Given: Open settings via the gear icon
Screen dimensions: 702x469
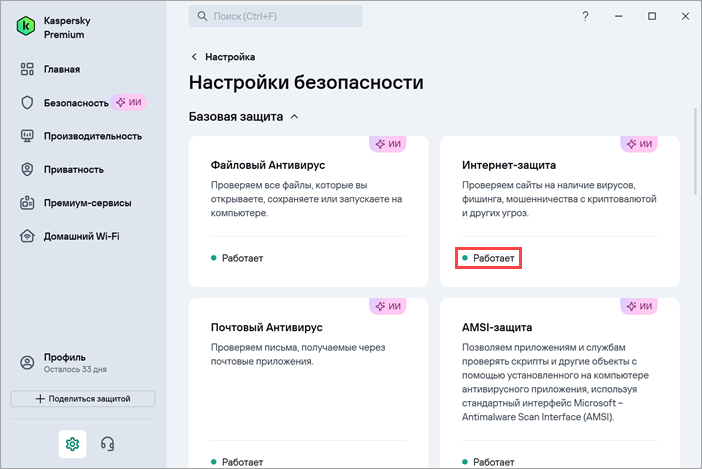Looking at the screenshot, I should tap(73, 444).
